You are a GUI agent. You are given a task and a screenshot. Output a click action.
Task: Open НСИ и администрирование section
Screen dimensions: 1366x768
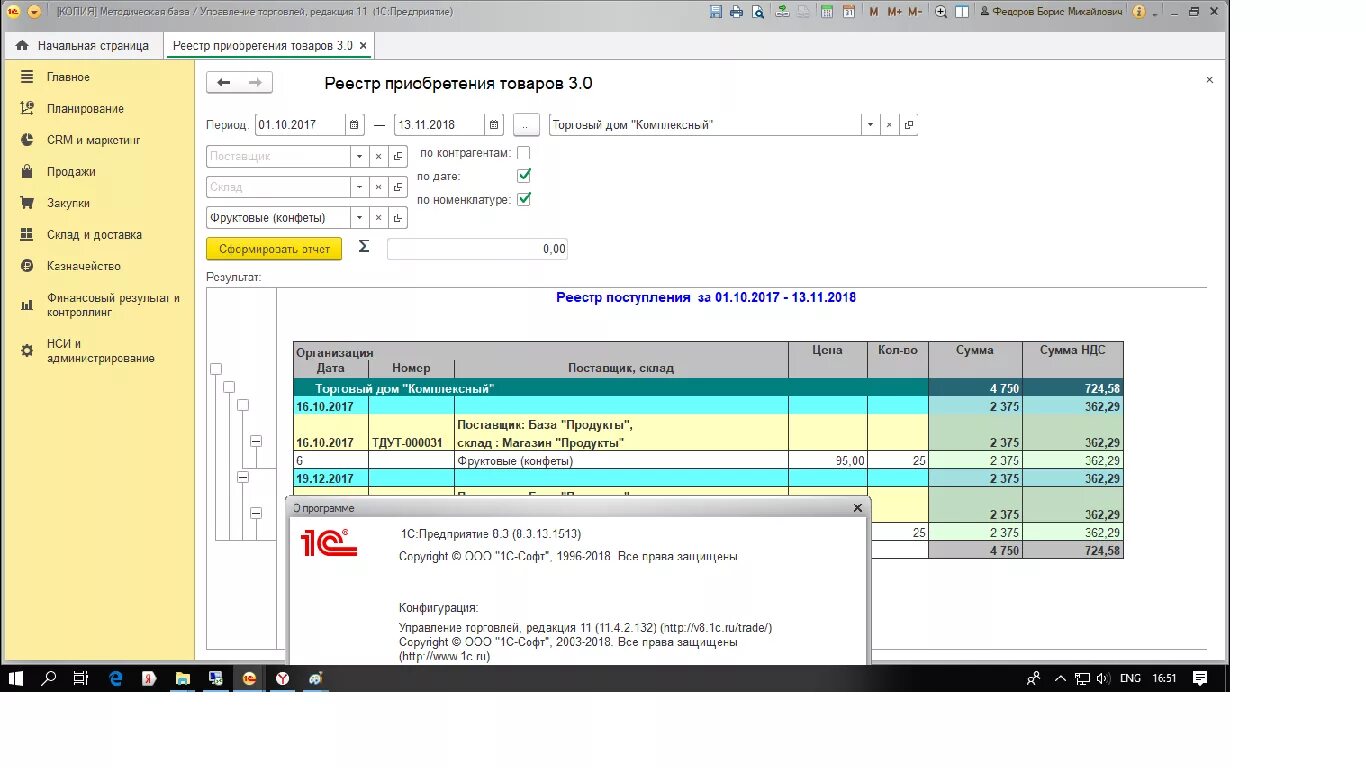[x=100, y=351]
